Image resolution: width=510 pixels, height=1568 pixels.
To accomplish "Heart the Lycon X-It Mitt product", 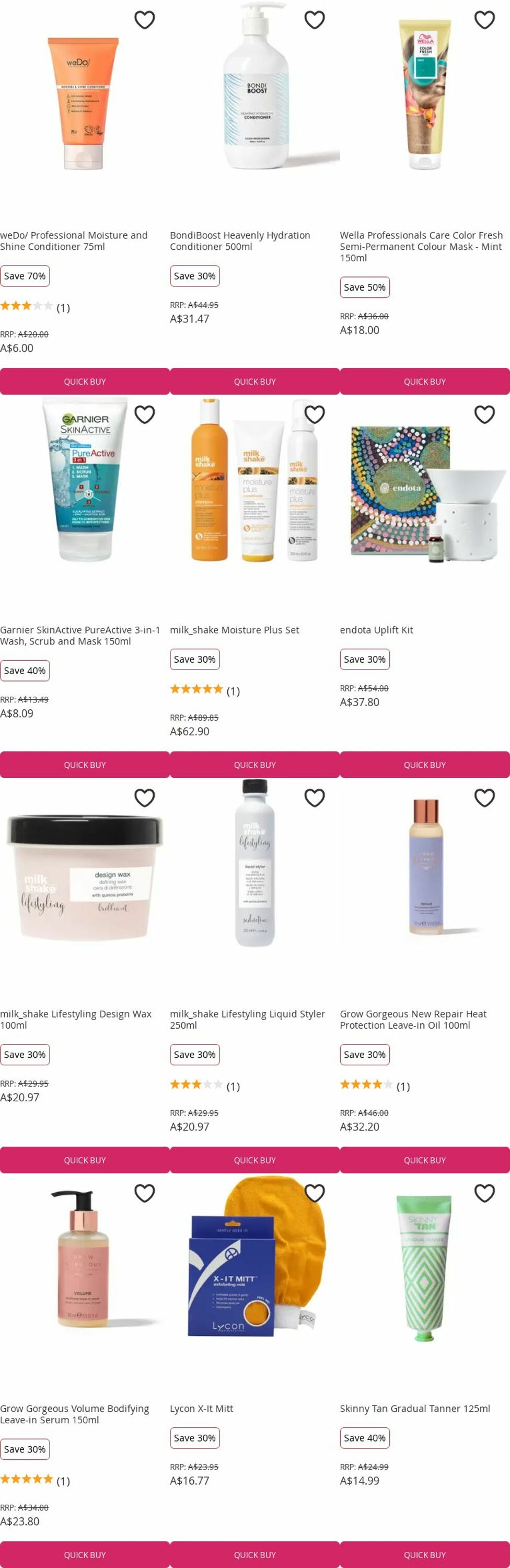I will 314,1193.
